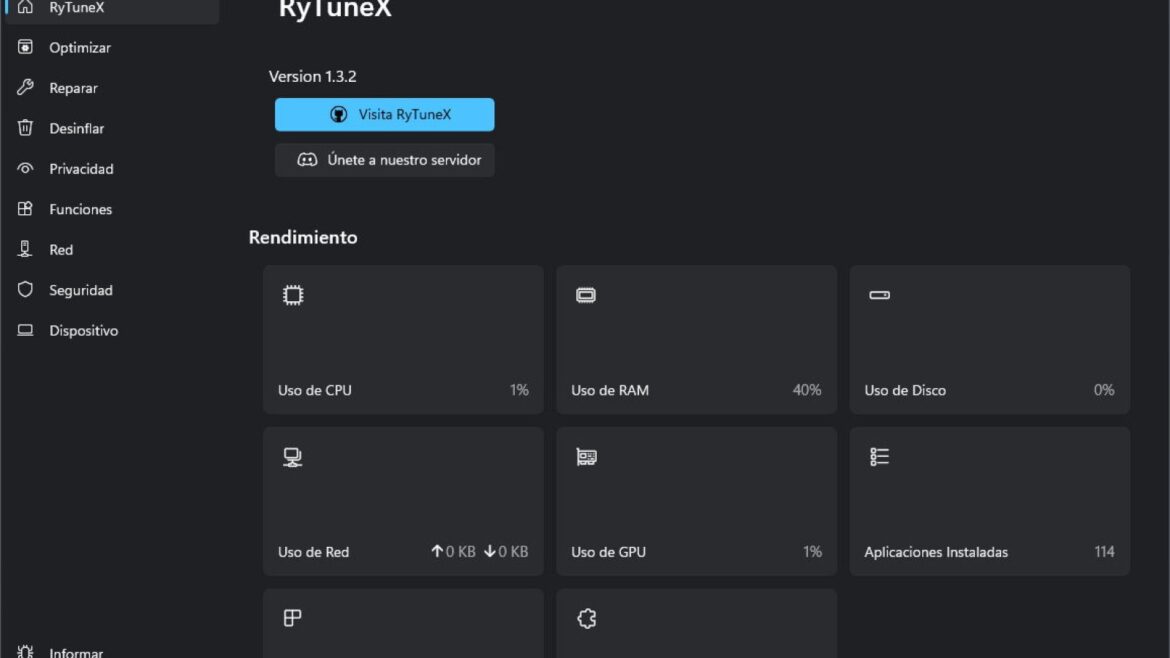Click the Optimizar sidebar icon

[x=25, y=47]
